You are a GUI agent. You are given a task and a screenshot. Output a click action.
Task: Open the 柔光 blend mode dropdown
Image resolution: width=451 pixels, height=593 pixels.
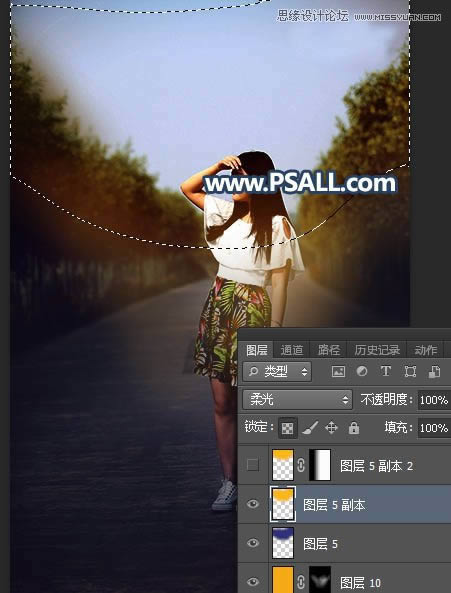pos(297,399)
